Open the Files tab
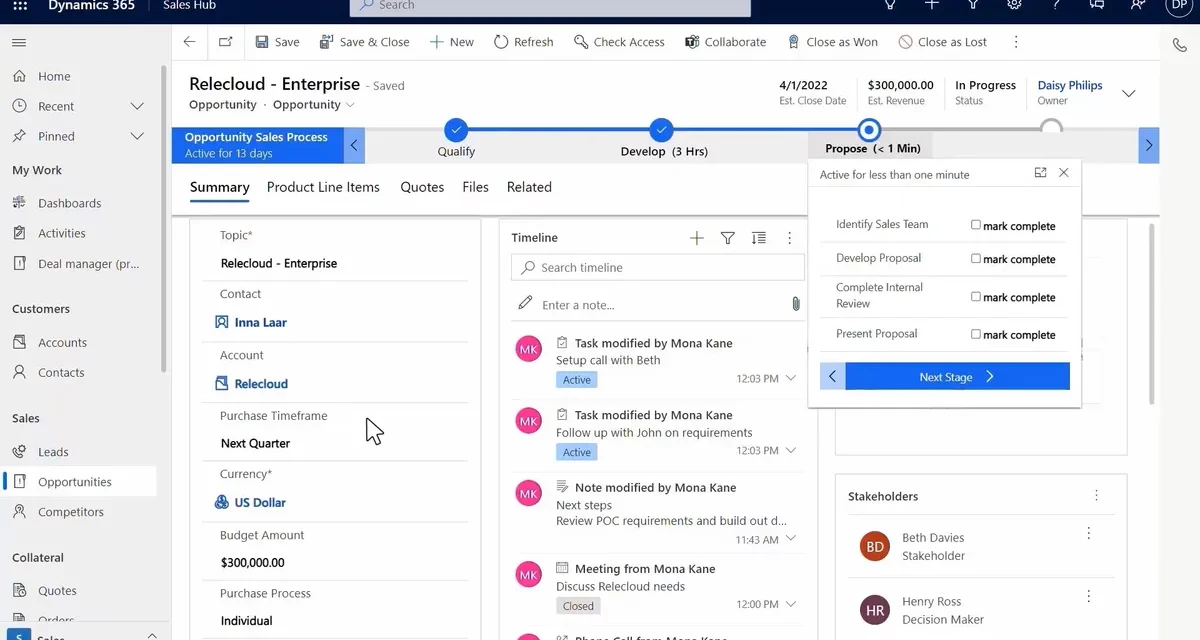Image resolution: width=1200 pixels, height=640 pixels. click(x=475, y=187)
